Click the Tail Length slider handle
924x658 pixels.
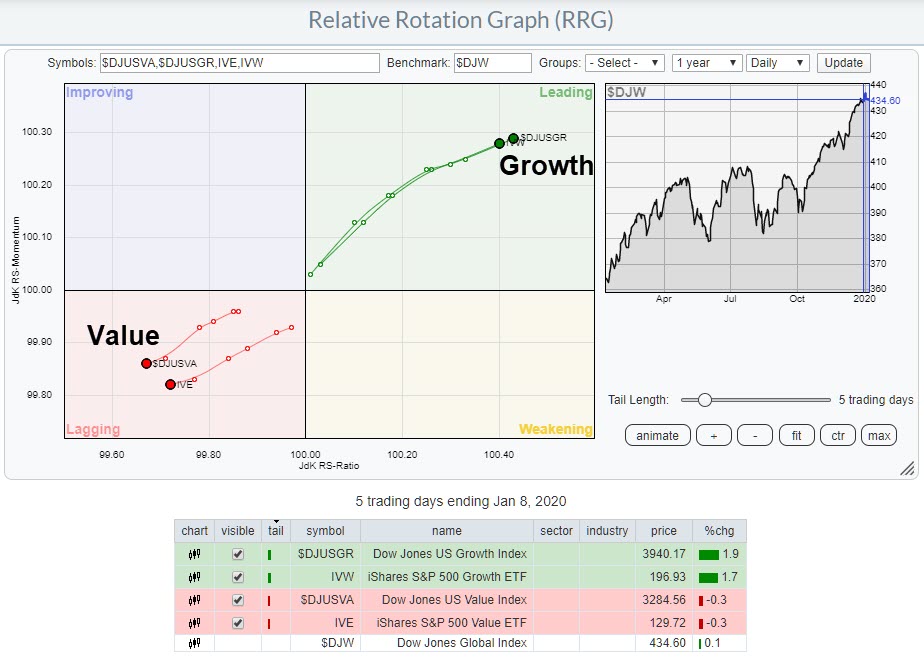705,400
